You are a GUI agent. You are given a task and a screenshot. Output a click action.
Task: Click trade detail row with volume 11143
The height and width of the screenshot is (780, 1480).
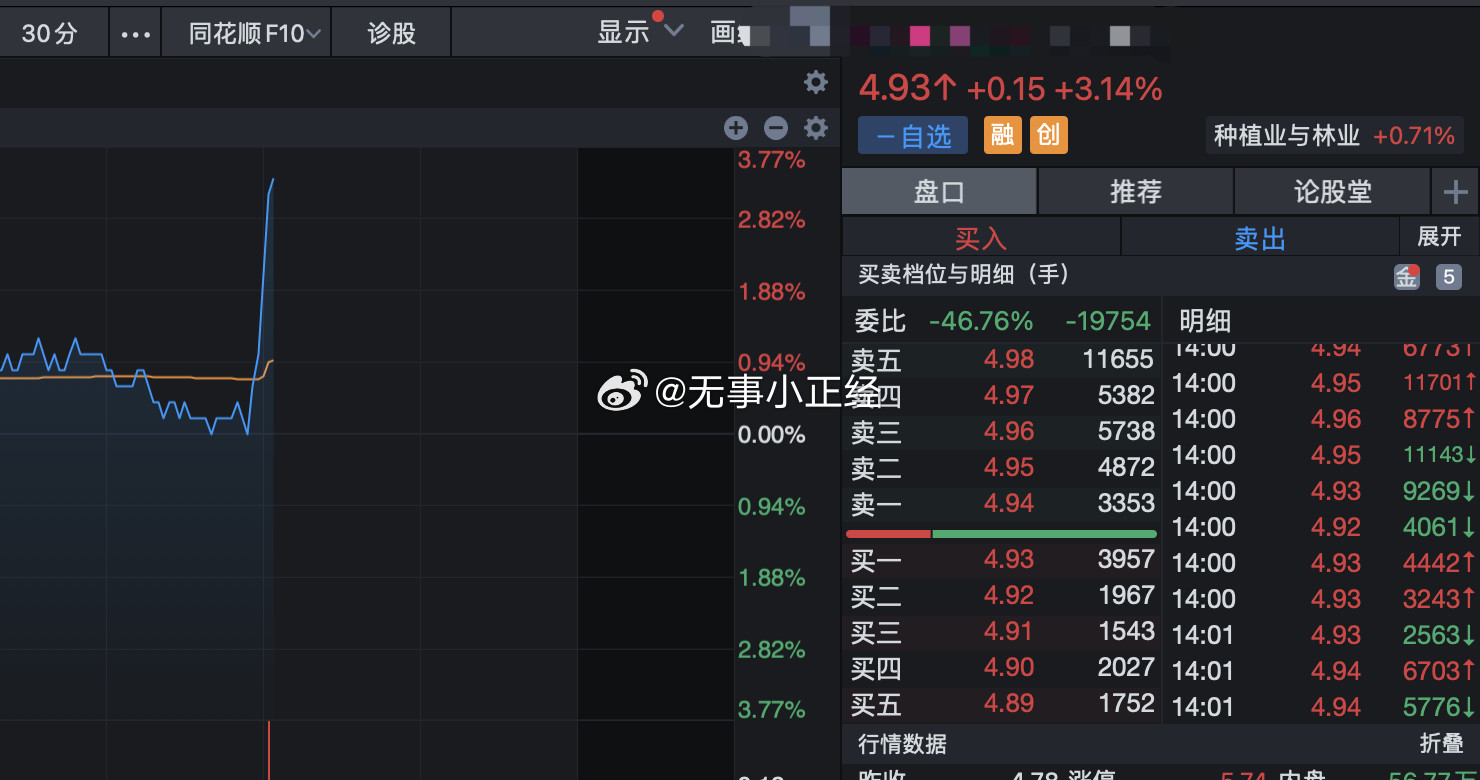pos(1323,455)
